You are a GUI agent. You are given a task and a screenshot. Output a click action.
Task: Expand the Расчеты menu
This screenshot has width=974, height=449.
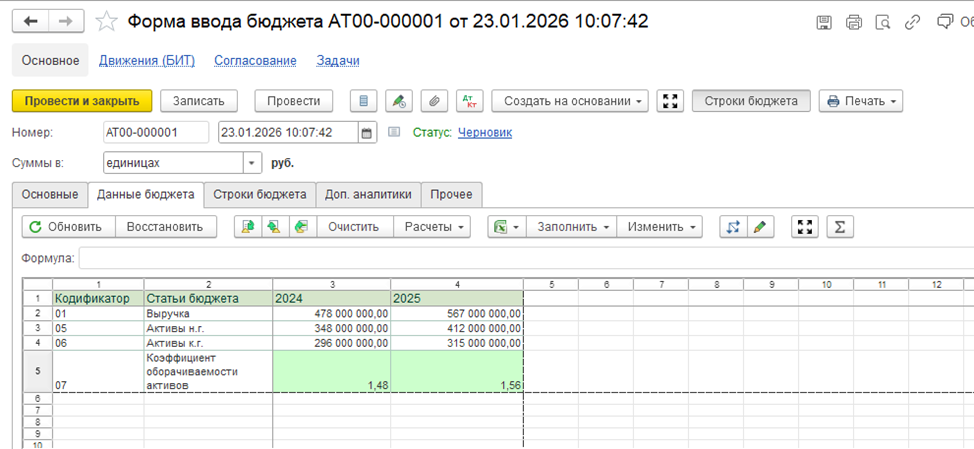(x=432, y=227)
